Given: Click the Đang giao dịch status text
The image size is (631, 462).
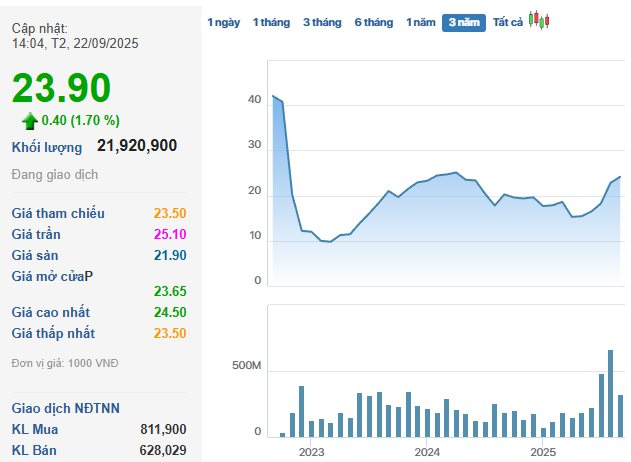Looking at the screenshot, I should [x=55, y=174].
